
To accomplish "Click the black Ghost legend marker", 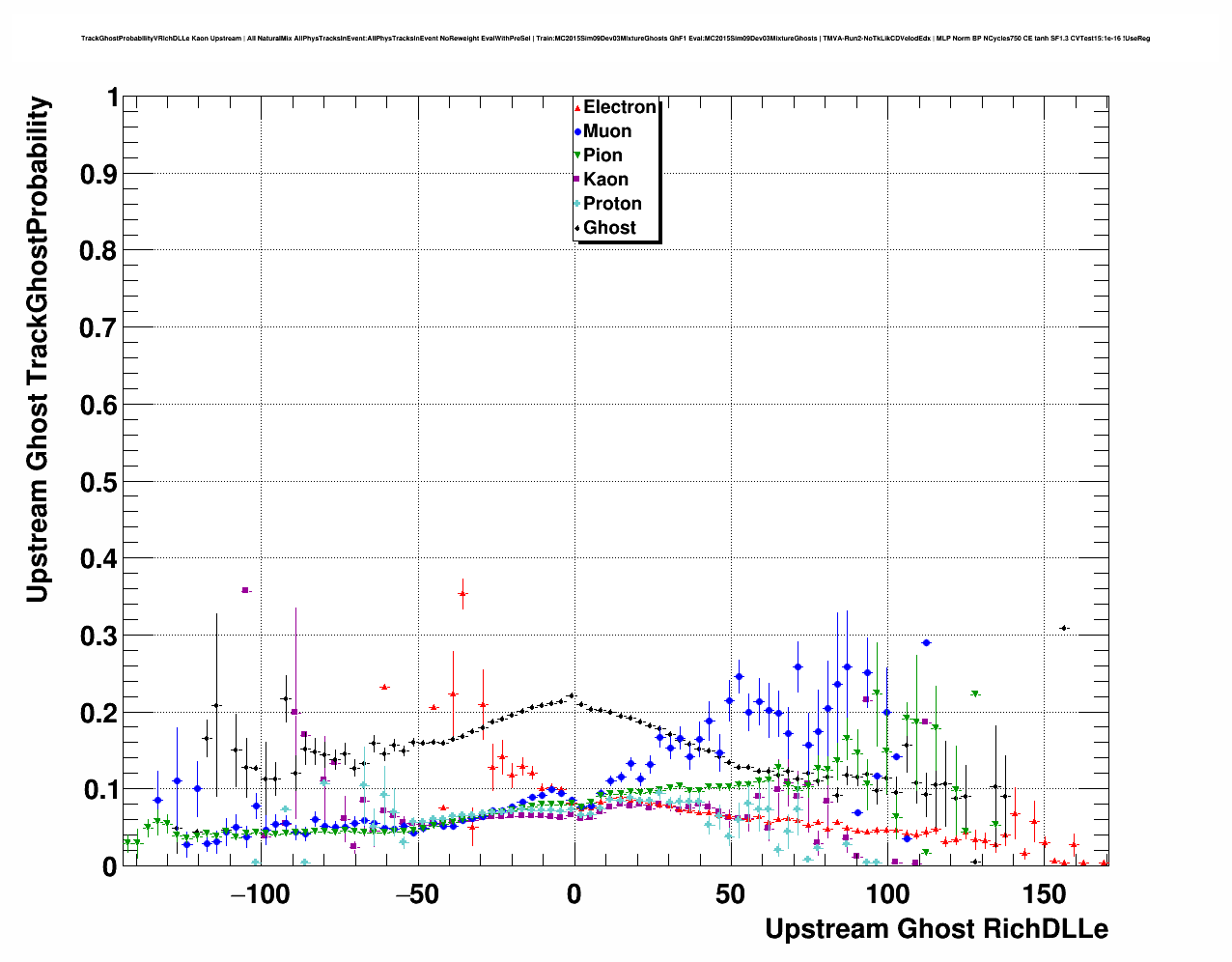I will [x=577, y=228].
